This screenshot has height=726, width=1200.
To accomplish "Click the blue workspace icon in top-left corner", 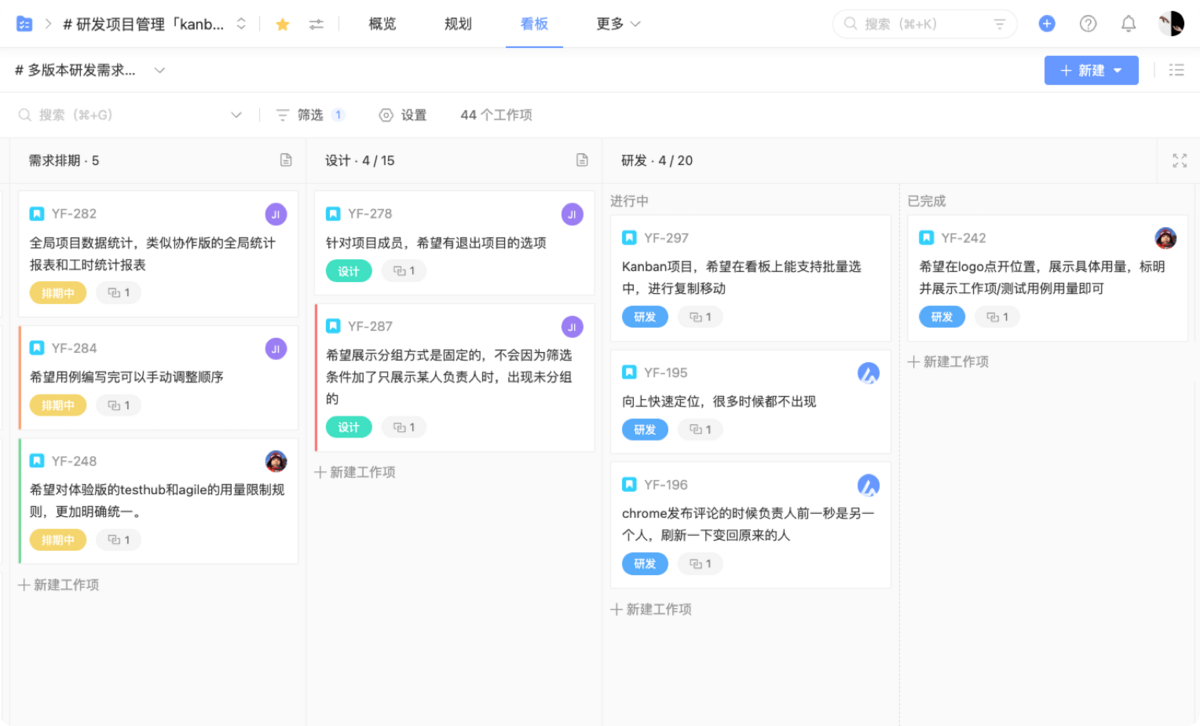I will point(24,23).
